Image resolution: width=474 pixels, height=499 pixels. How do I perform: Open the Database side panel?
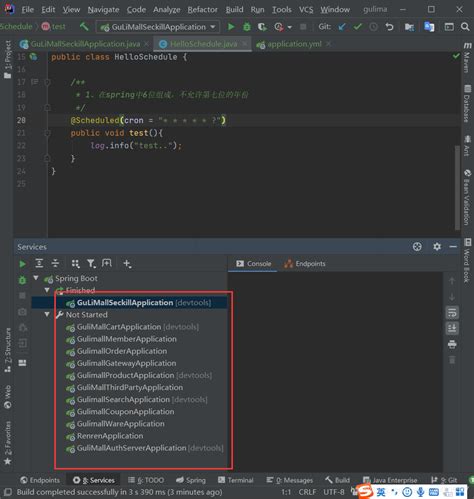(x=467, y=103)
